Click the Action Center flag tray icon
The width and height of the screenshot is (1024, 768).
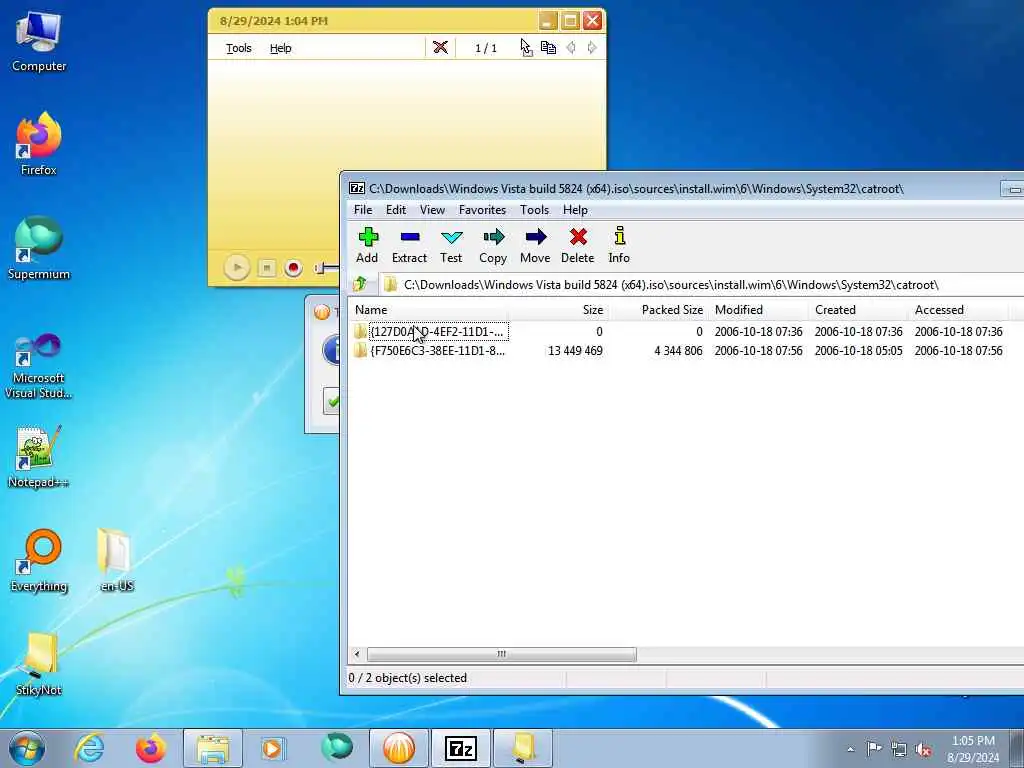pos(874,748)
